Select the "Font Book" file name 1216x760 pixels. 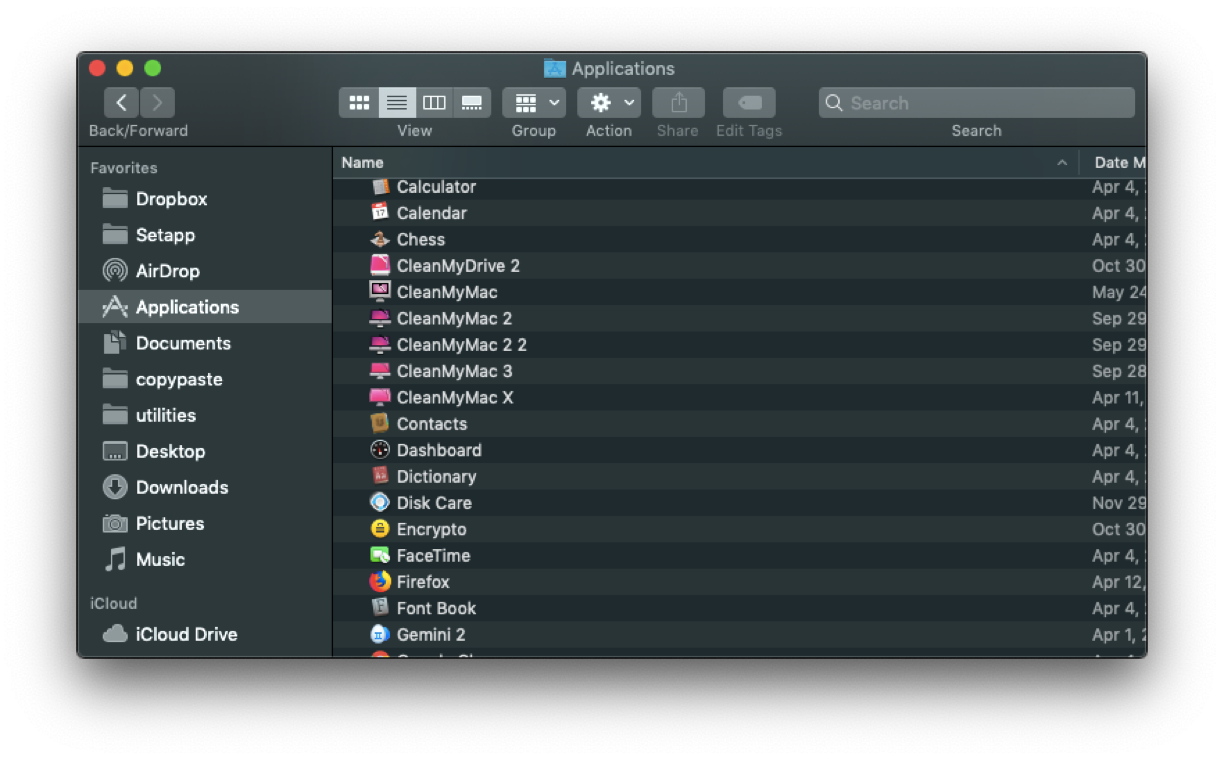[x=436, y=608]
